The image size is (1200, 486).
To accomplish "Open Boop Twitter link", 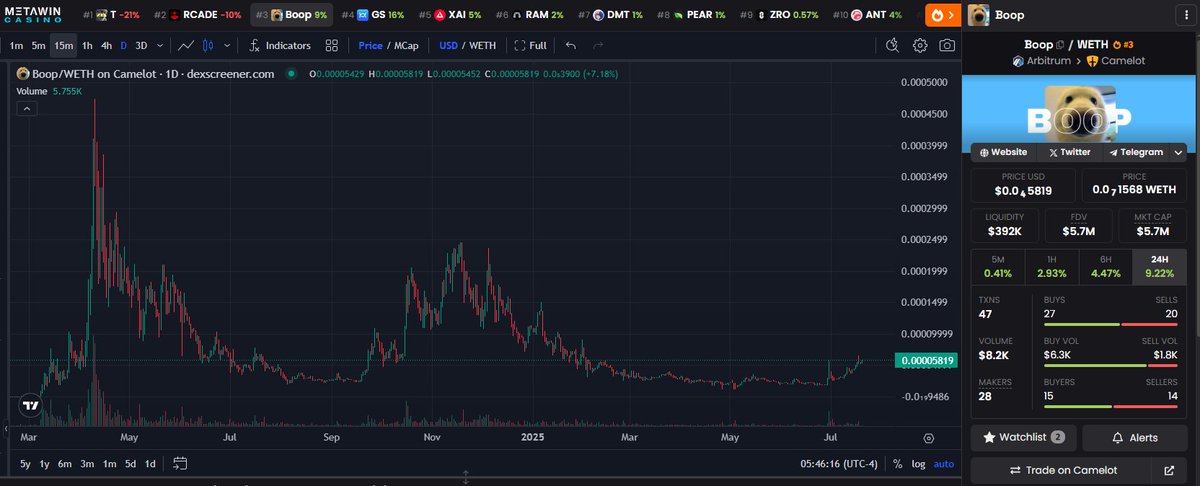I will point(1069,152).
